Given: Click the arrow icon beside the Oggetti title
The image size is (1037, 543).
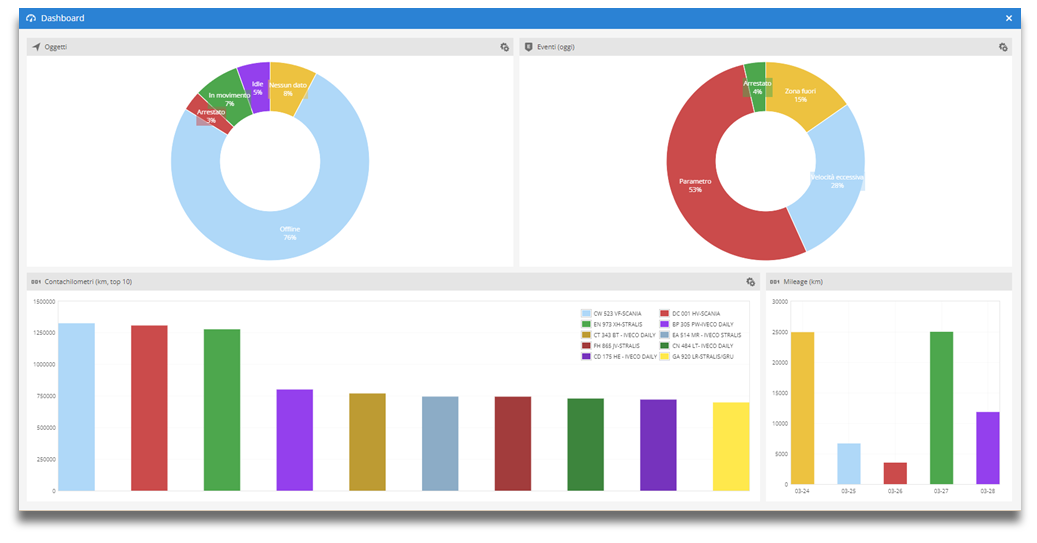Looking at the screenshot, I should [36, 47].
